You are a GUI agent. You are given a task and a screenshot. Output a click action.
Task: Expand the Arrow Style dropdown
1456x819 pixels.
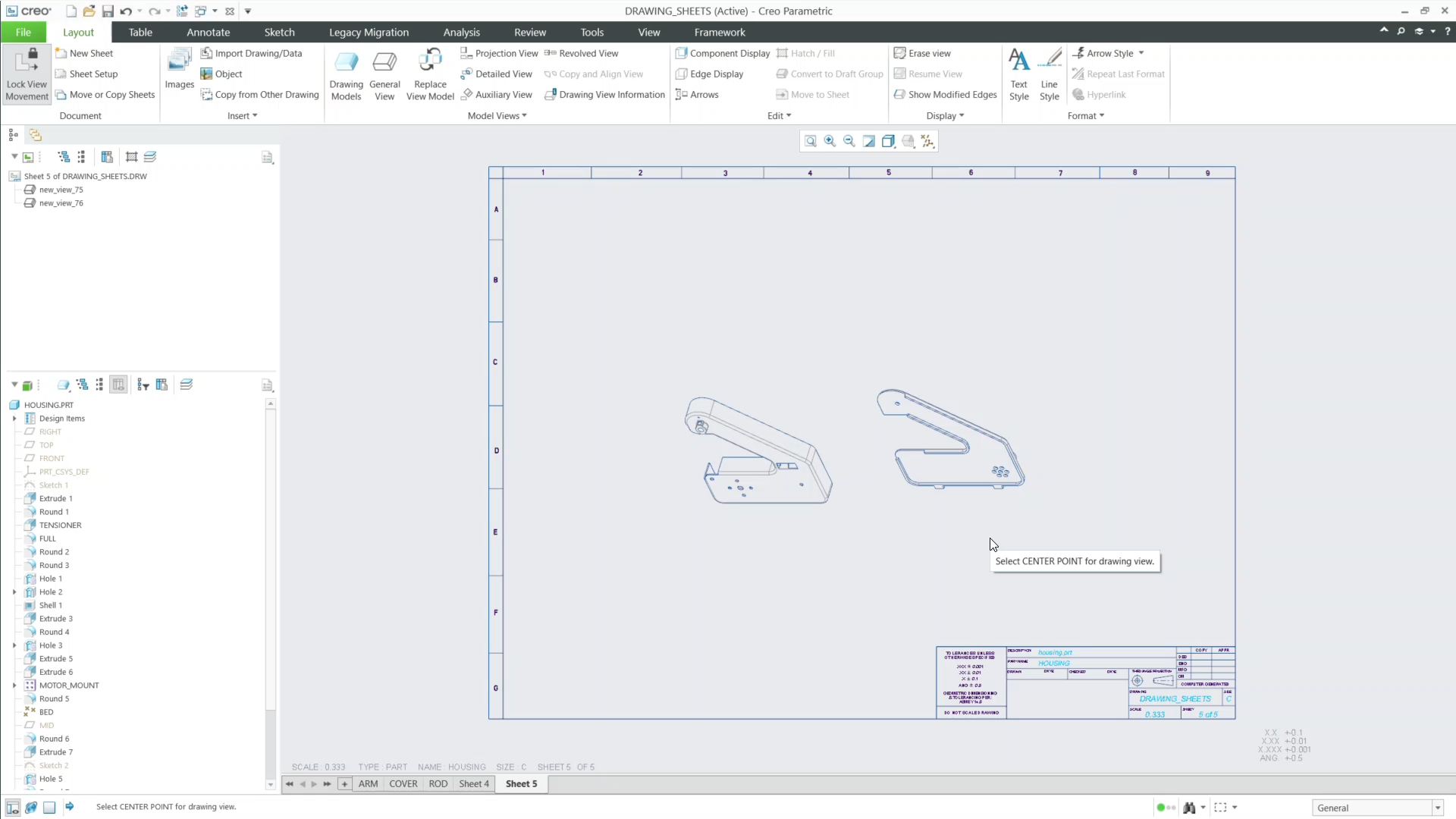pos(1143,53)
